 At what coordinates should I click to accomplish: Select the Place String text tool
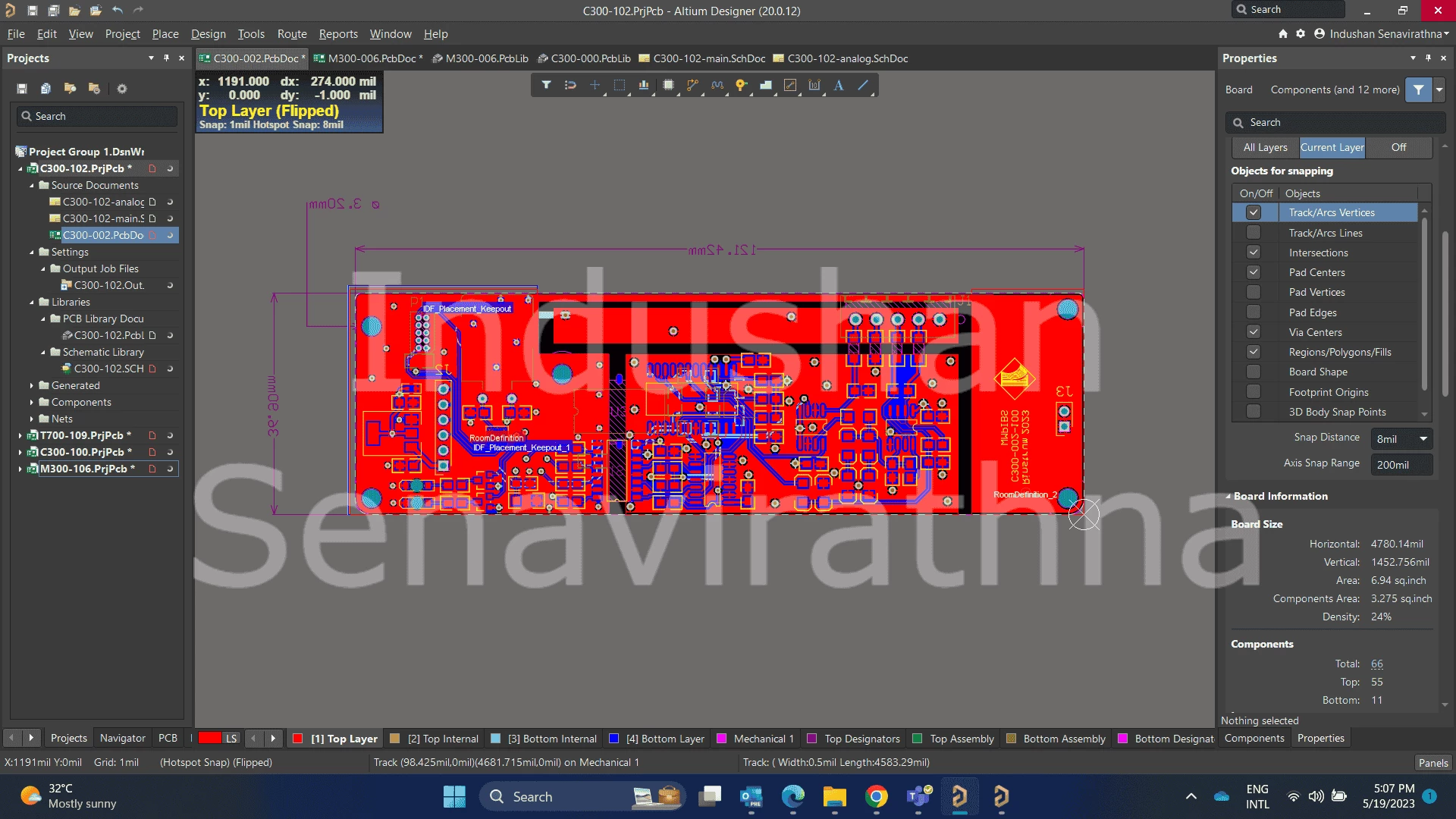click(x=839, y=86)
